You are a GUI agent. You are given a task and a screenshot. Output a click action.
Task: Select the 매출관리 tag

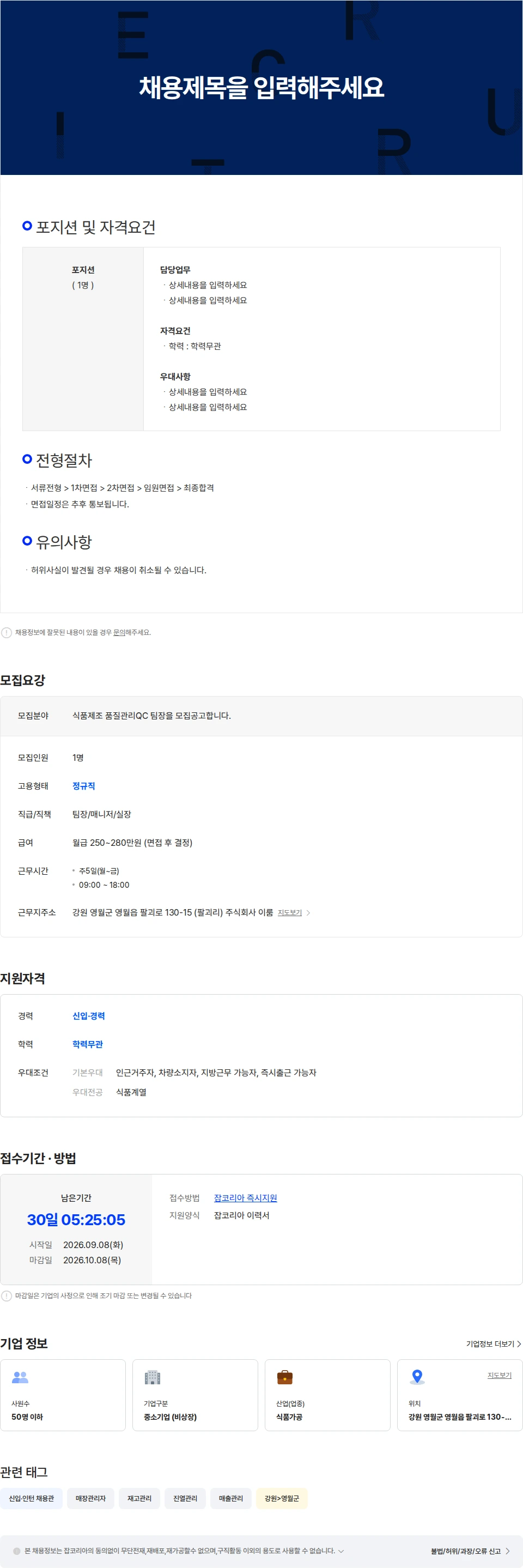[230, 1498]
